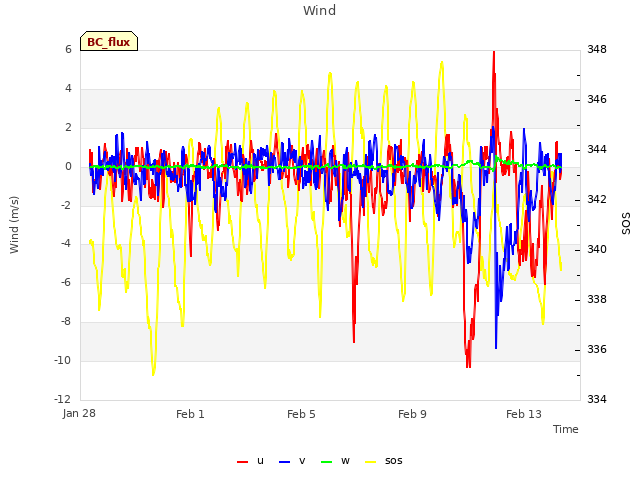Click the BC_flux label tag
Image resolution: width=640 pixels, height=480 pixels.
pos(109,41)
